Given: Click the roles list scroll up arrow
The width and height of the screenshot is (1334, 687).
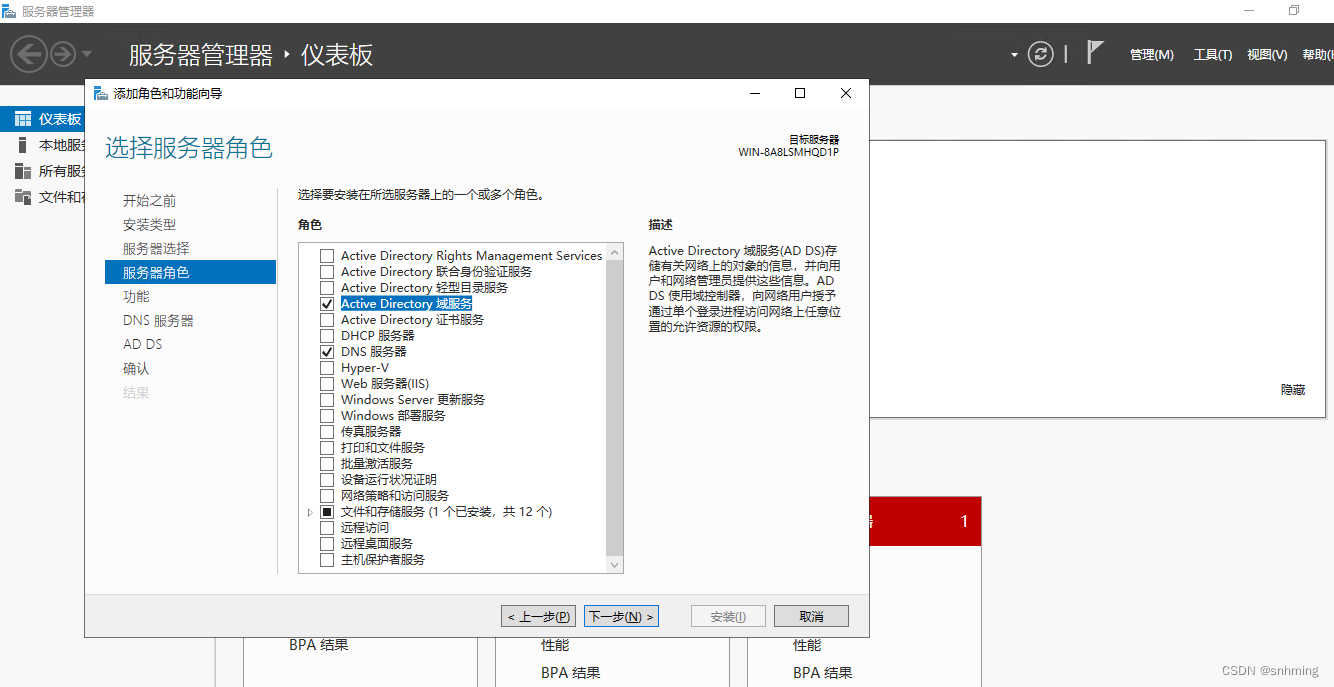Looking at the screenshot, I should pos(614,252).
